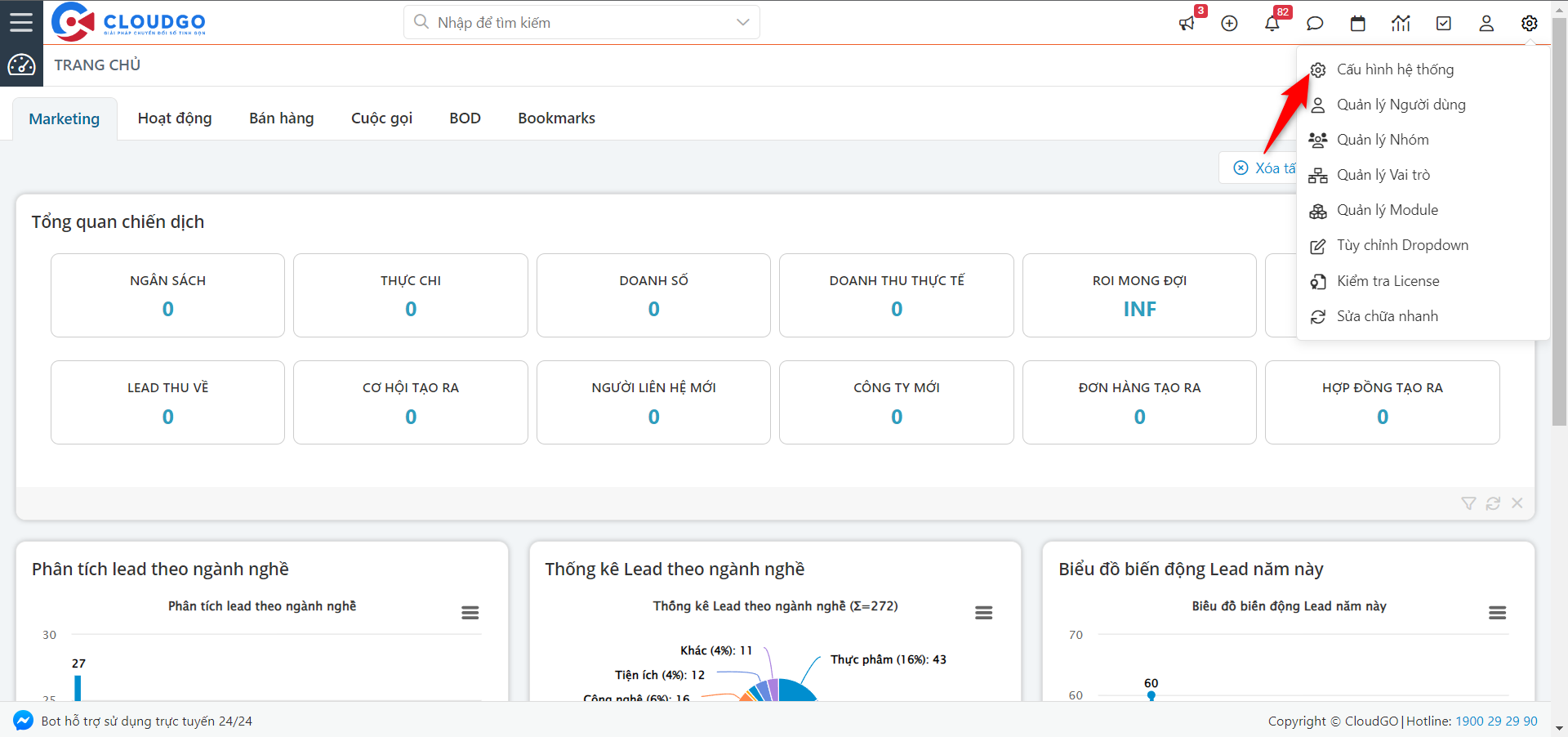Screen dimensions: 1568x737
Task: Expand the search box dropdown arrow
Action: [x=742, y=23]
